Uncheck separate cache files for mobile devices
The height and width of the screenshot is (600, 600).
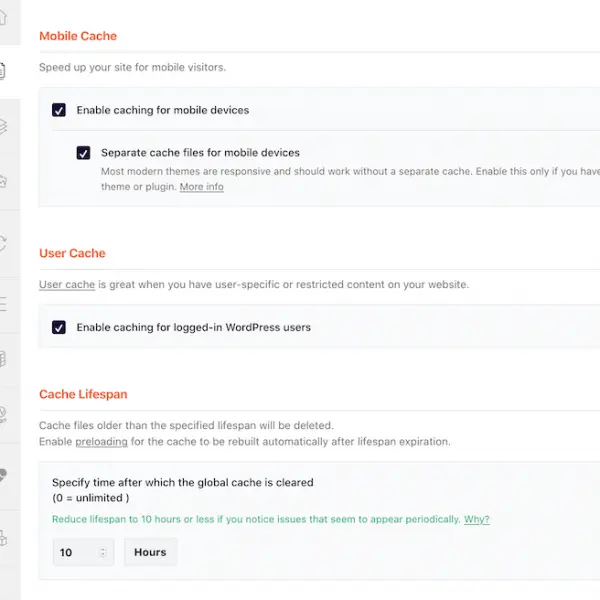[x=84, y=153]
